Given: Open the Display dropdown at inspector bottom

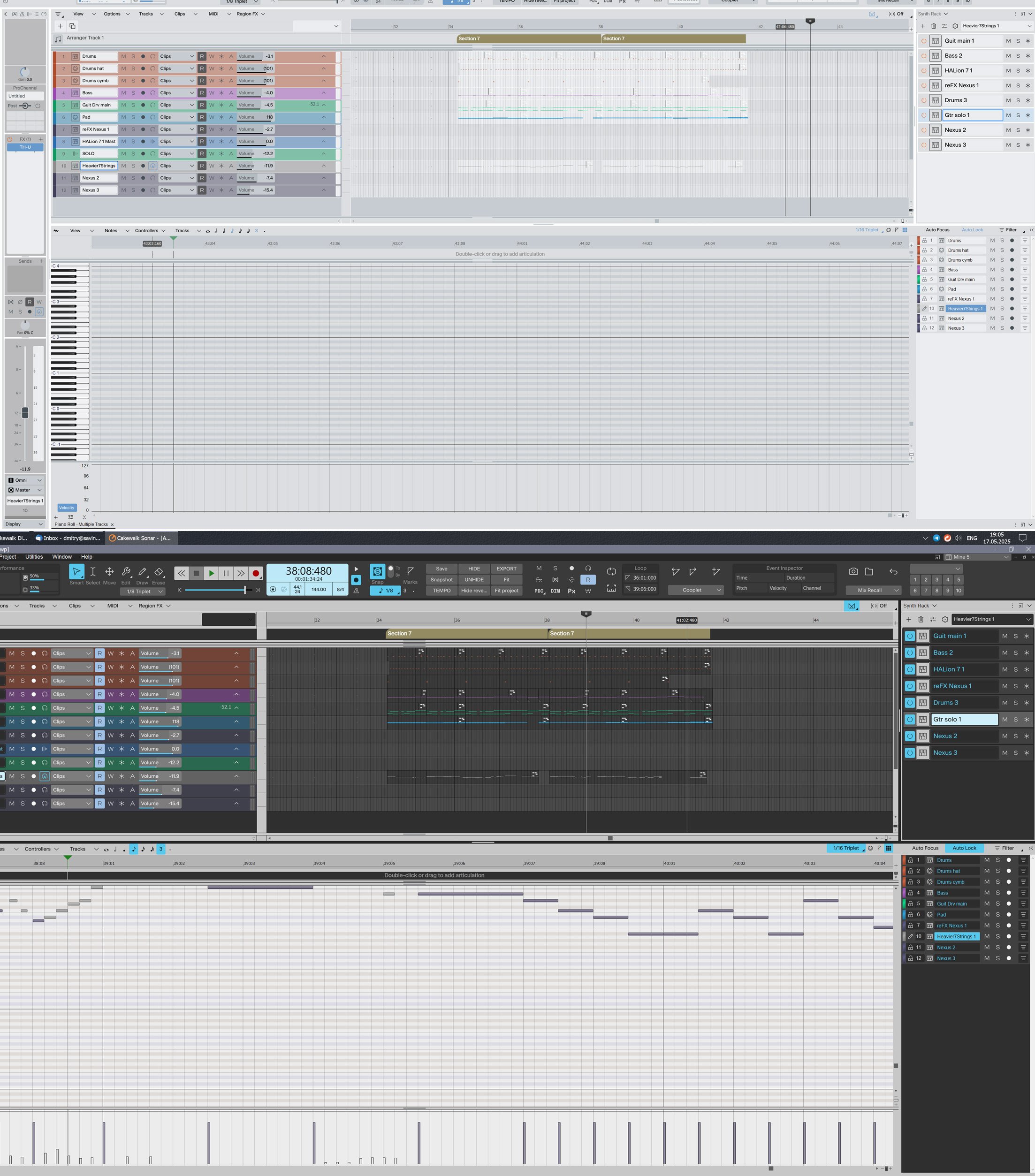Looking at the screenshot, I should [x=23, y=524].
